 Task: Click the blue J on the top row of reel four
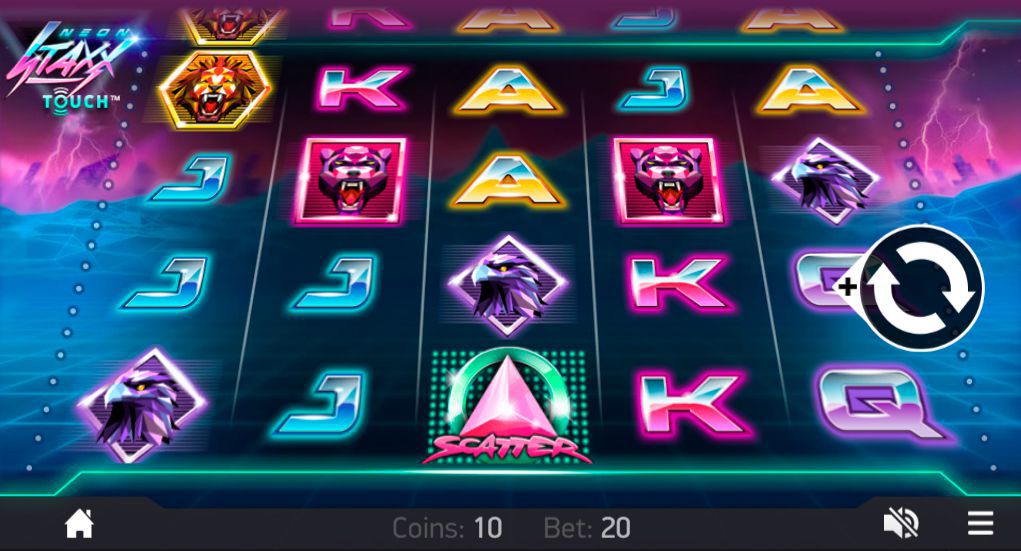coord(652,89)
